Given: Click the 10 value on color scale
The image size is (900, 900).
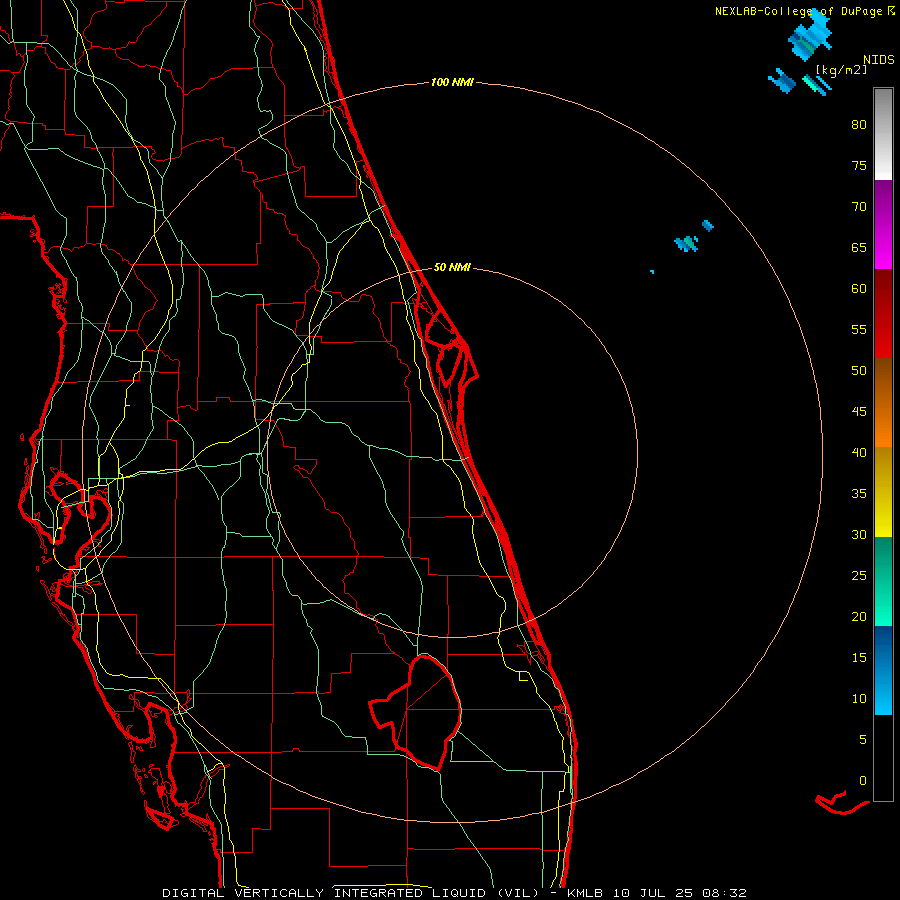Looking at the screenshot, I should [x=859, y=699].
